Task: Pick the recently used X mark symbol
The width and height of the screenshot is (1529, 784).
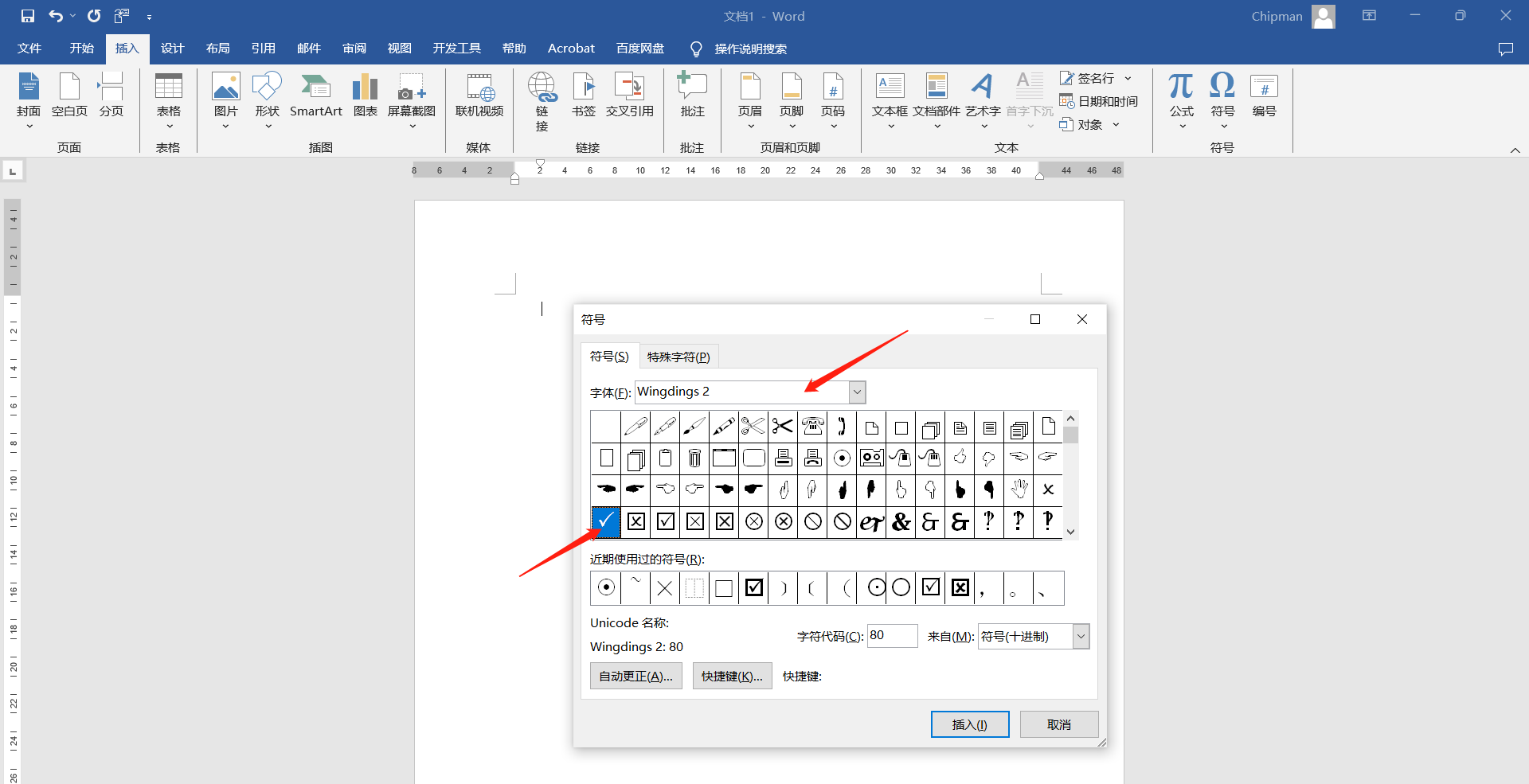Action: (x=665, y=588)
